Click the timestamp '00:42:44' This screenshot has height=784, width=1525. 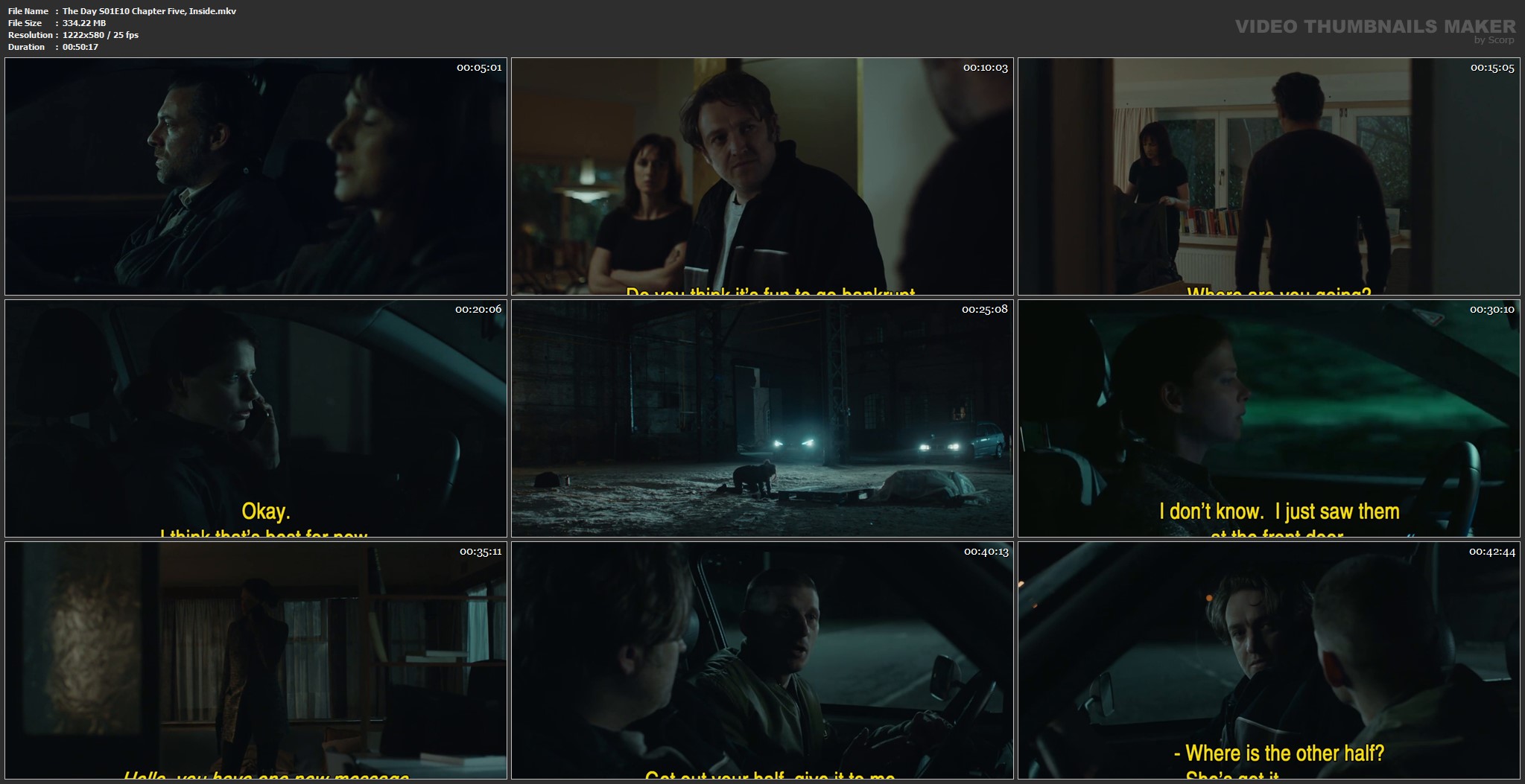click(x=1491, y=552)
